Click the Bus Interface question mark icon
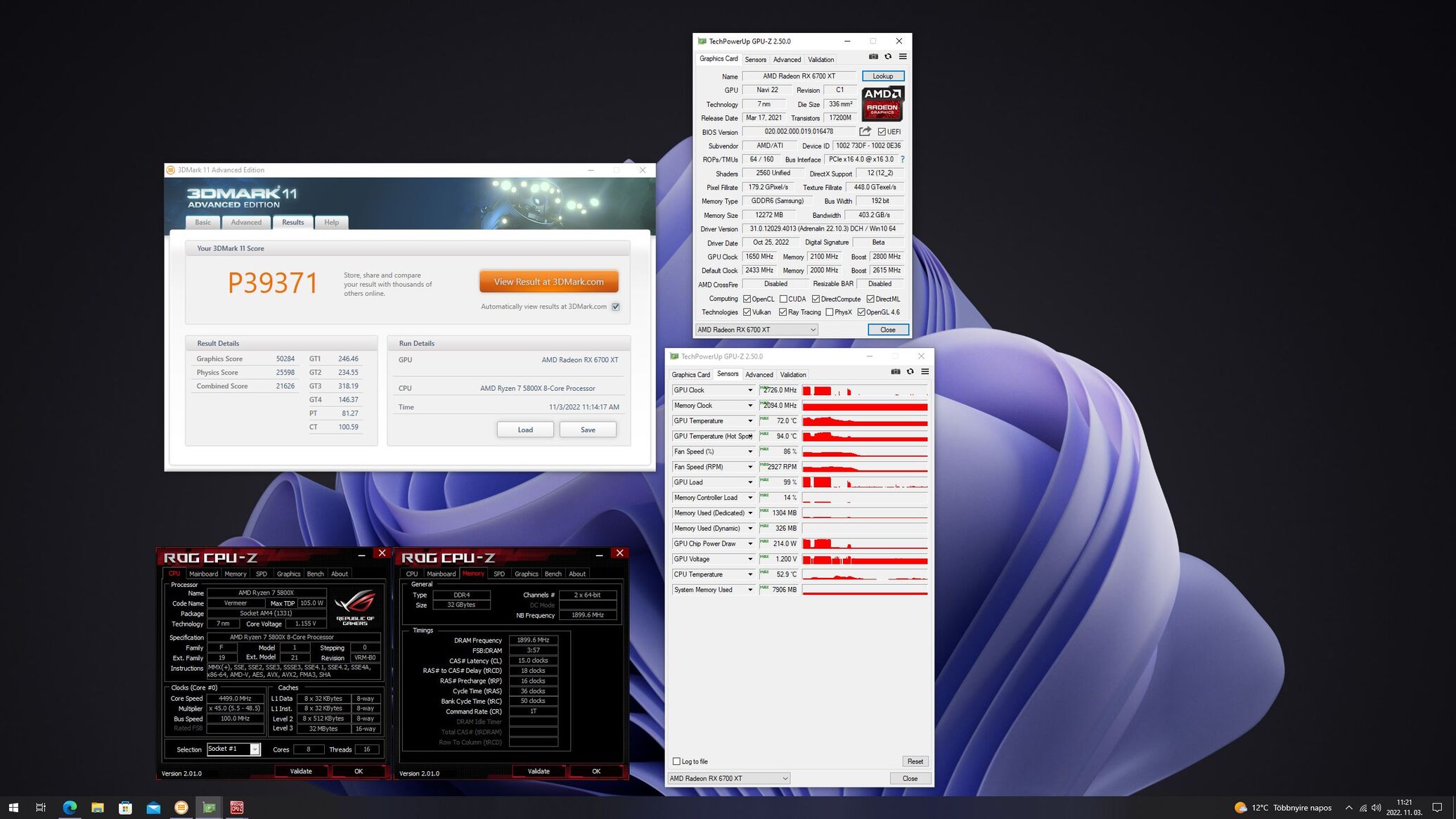The image size is (1456, 819). pyautogui.click(x=903, y=160)
